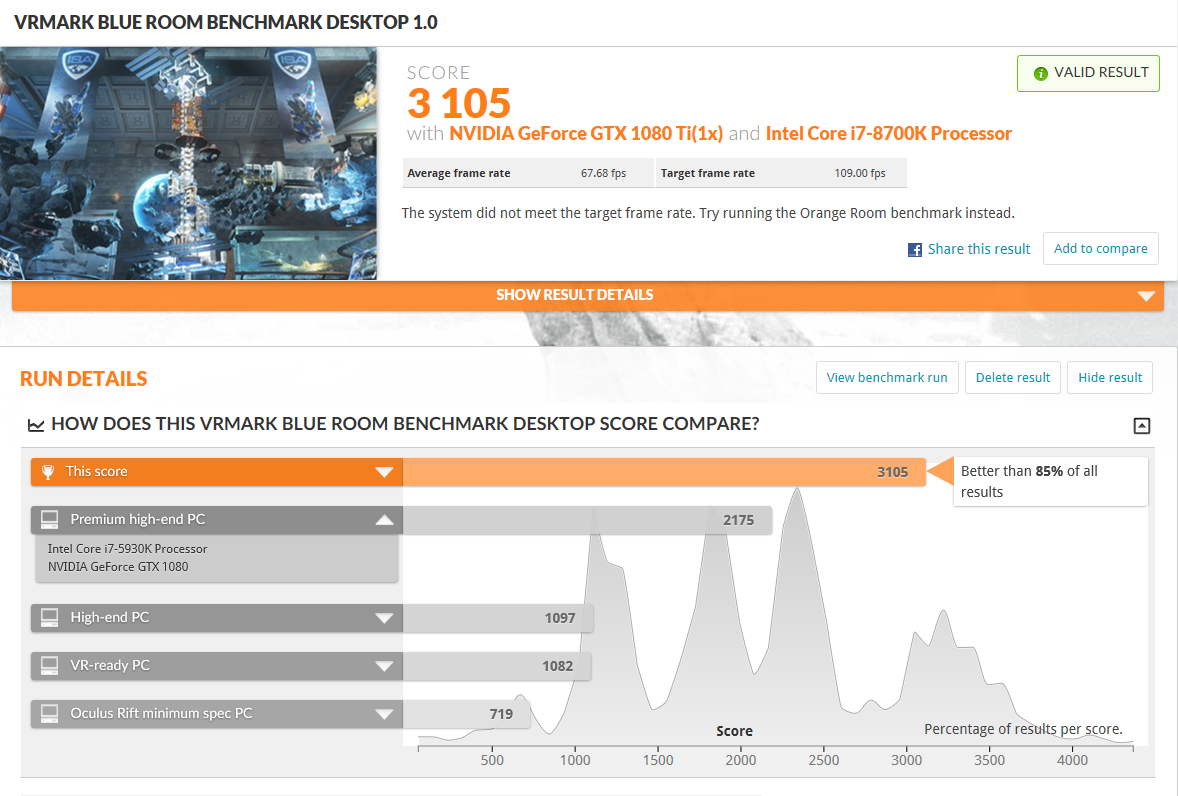Click the 719 Oculus minimum spec score

point(467,714)
